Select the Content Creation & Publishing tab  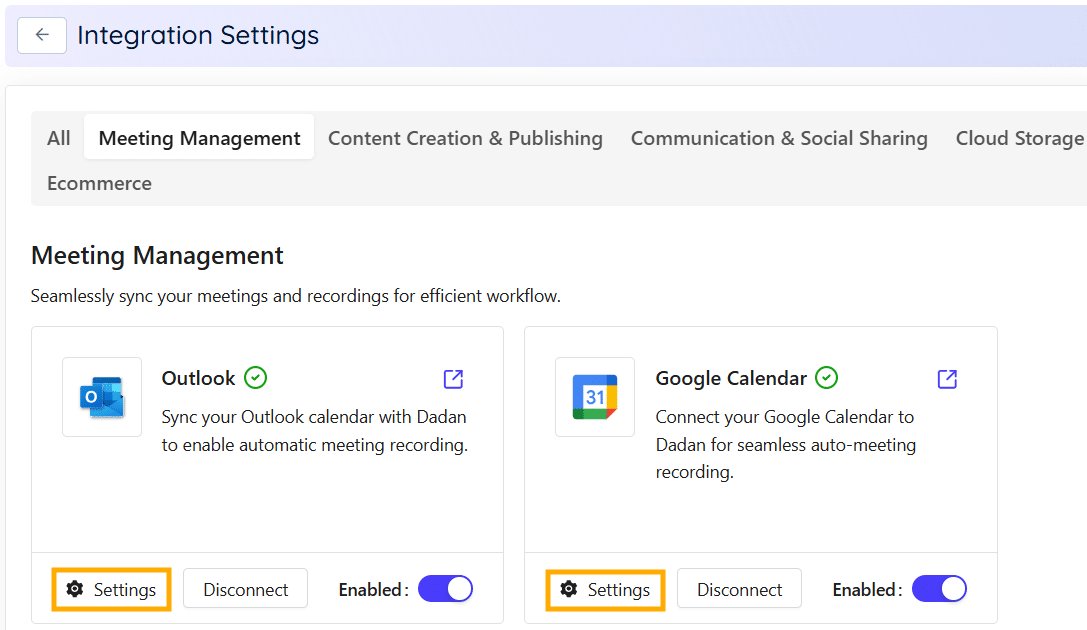465,137
